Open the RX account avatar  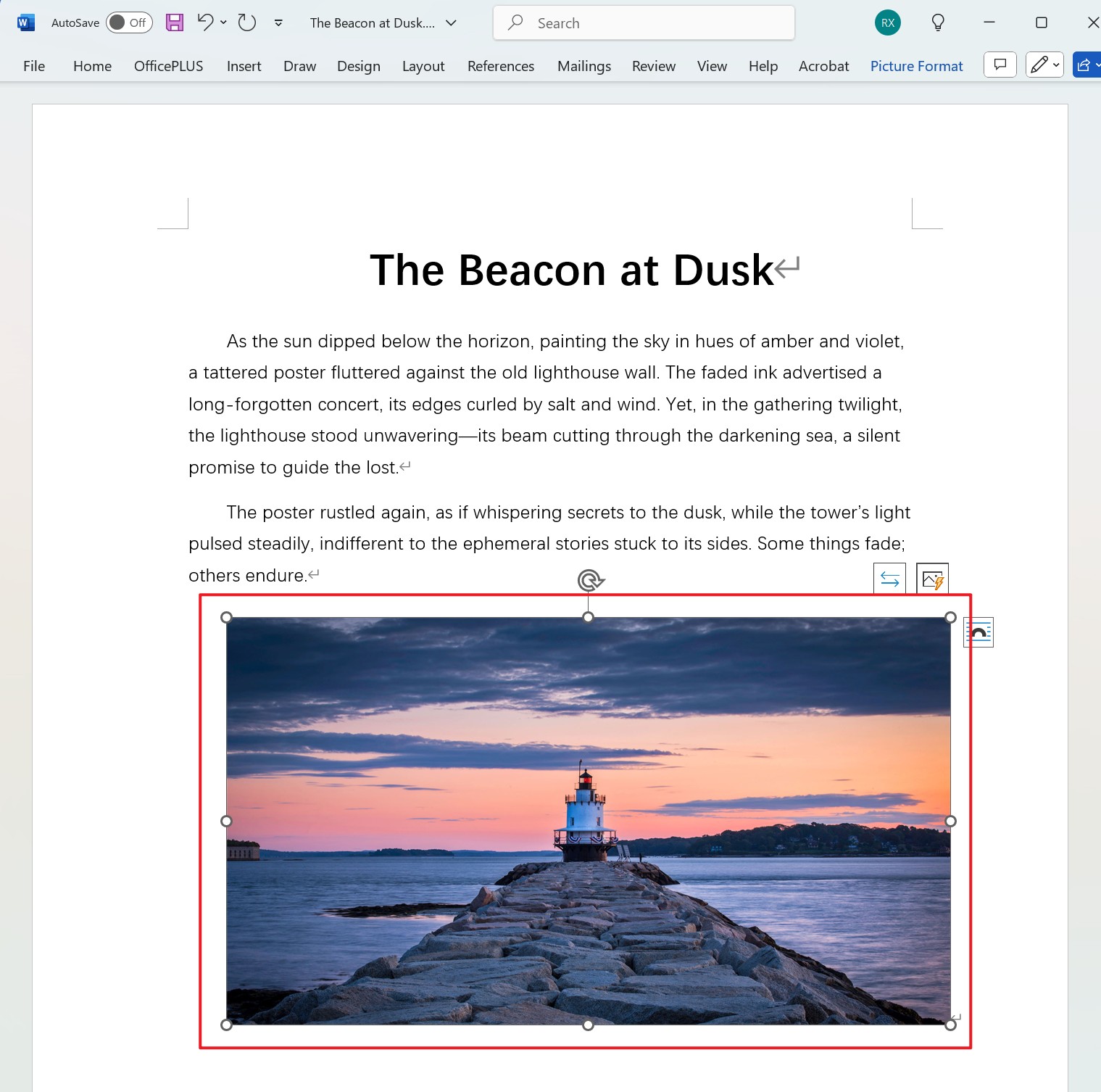coord(888,23)
